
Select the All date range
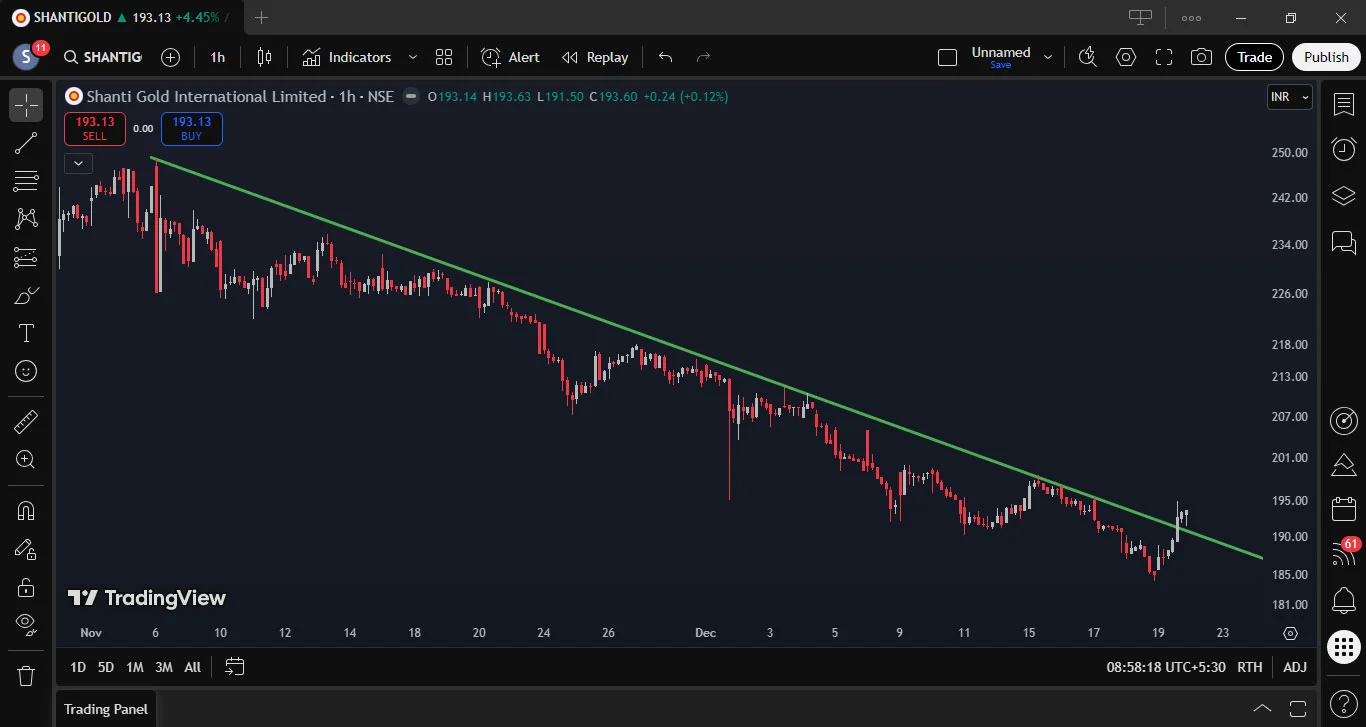click(x=193, y=667)
